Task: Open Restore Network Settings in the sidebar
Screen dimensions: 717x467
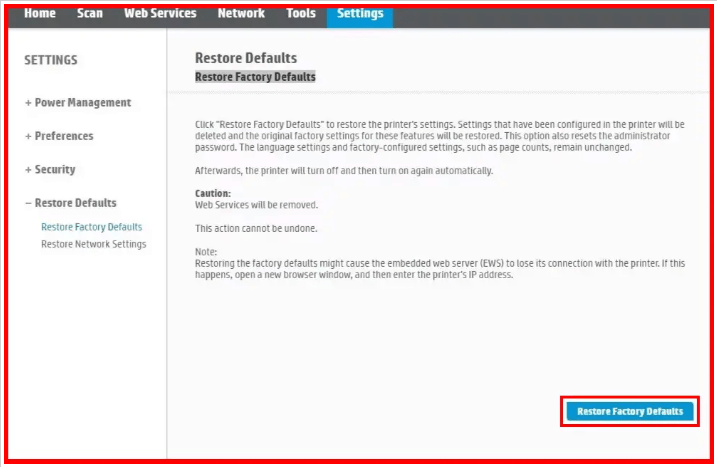Action: coord(93,244)
